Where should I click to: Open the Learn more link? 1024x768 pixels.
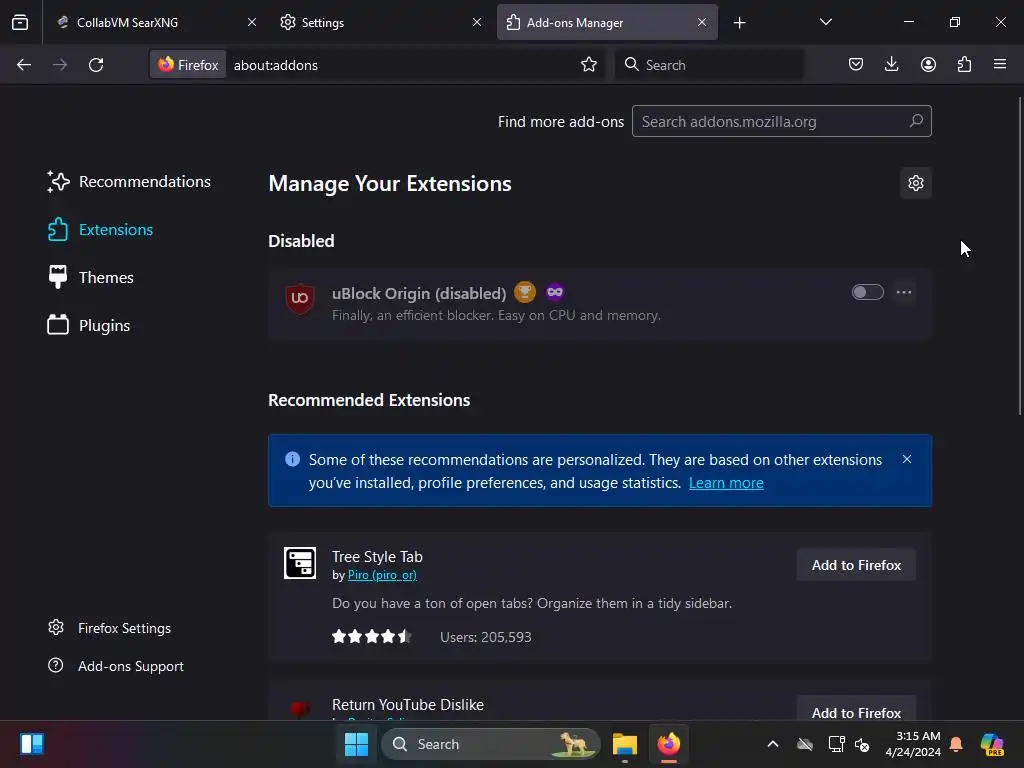pos(726,483)
